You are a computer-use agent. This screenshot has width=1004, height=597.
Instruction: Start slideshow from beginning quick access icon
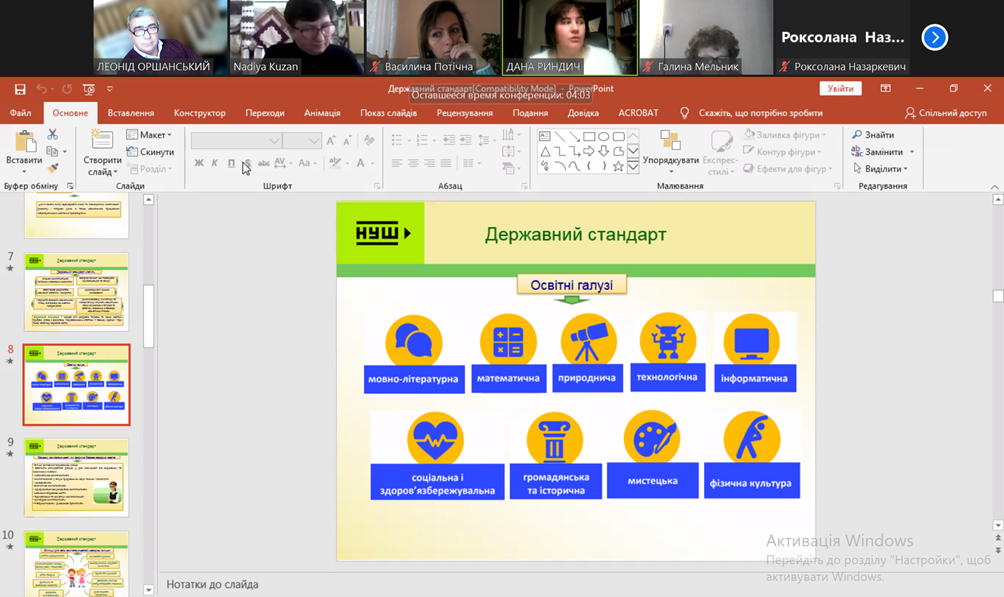point(88,89)
